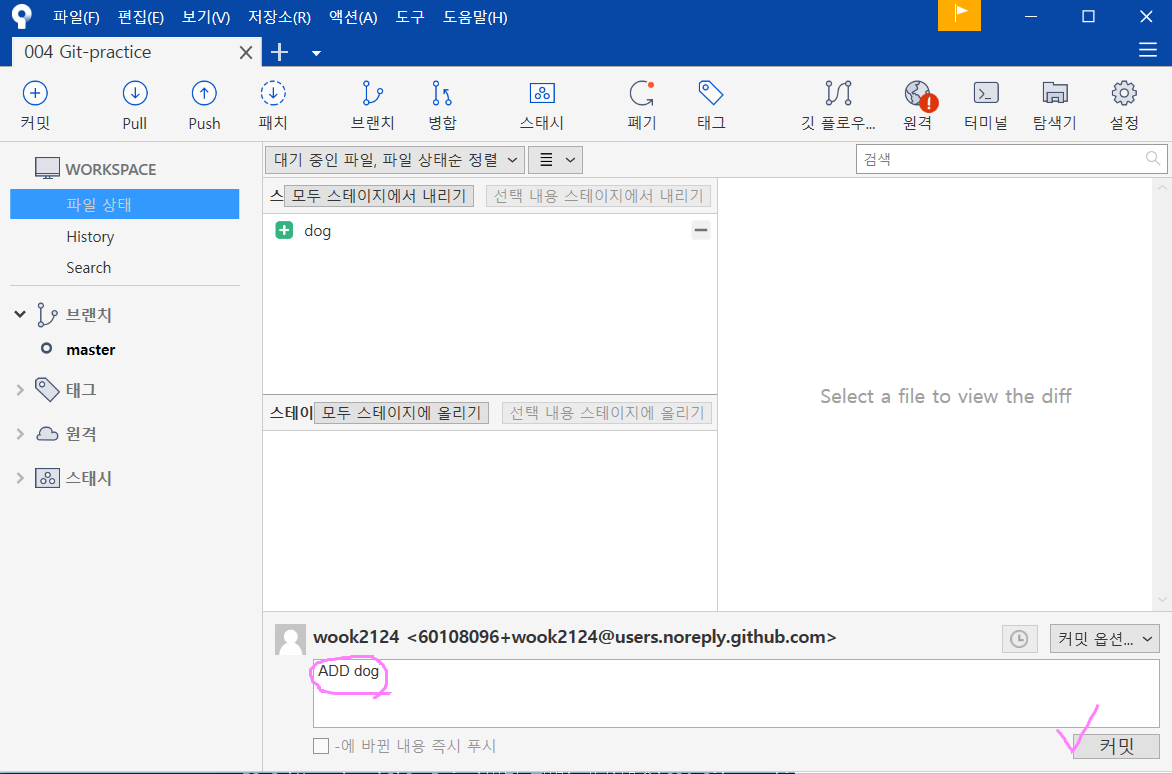Click the author avatar image
Viewport: 1172px width, 774px height.
point(290,640)
